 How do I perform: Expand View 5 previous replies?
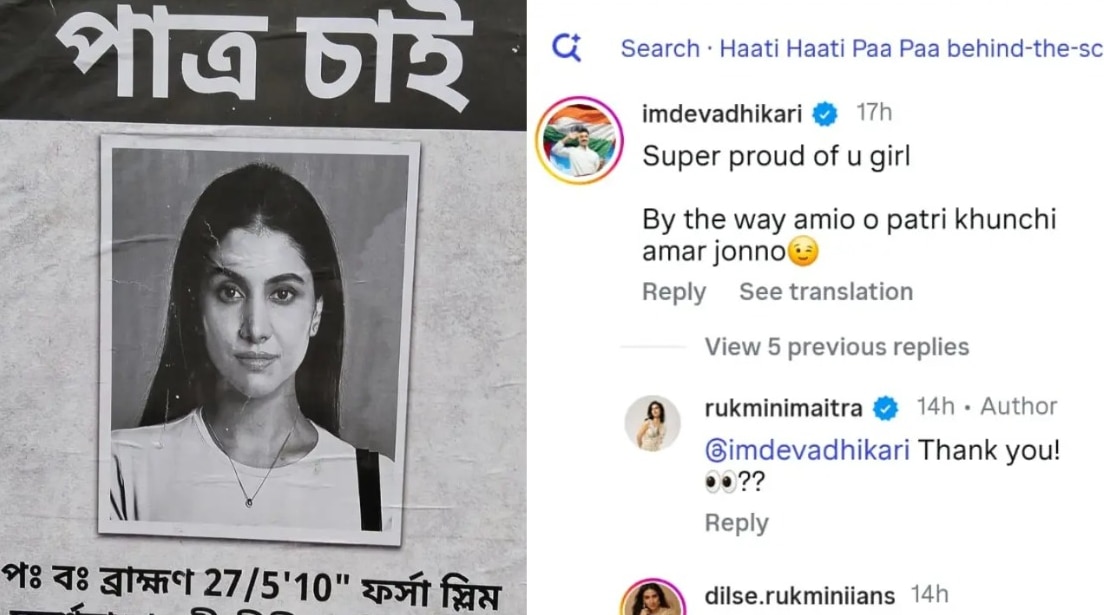point(836,347)
